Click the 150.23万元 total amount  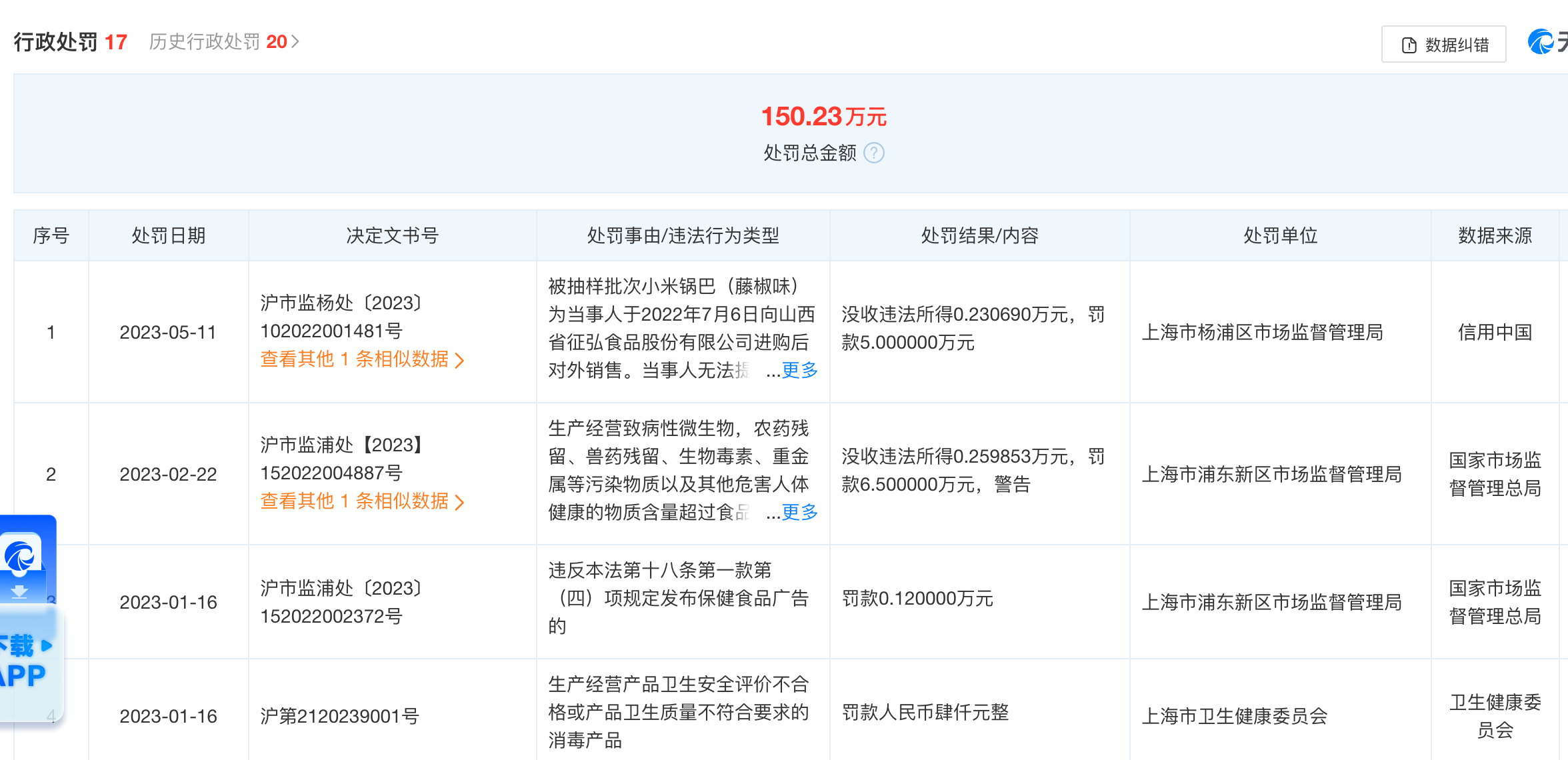(823, 117)
